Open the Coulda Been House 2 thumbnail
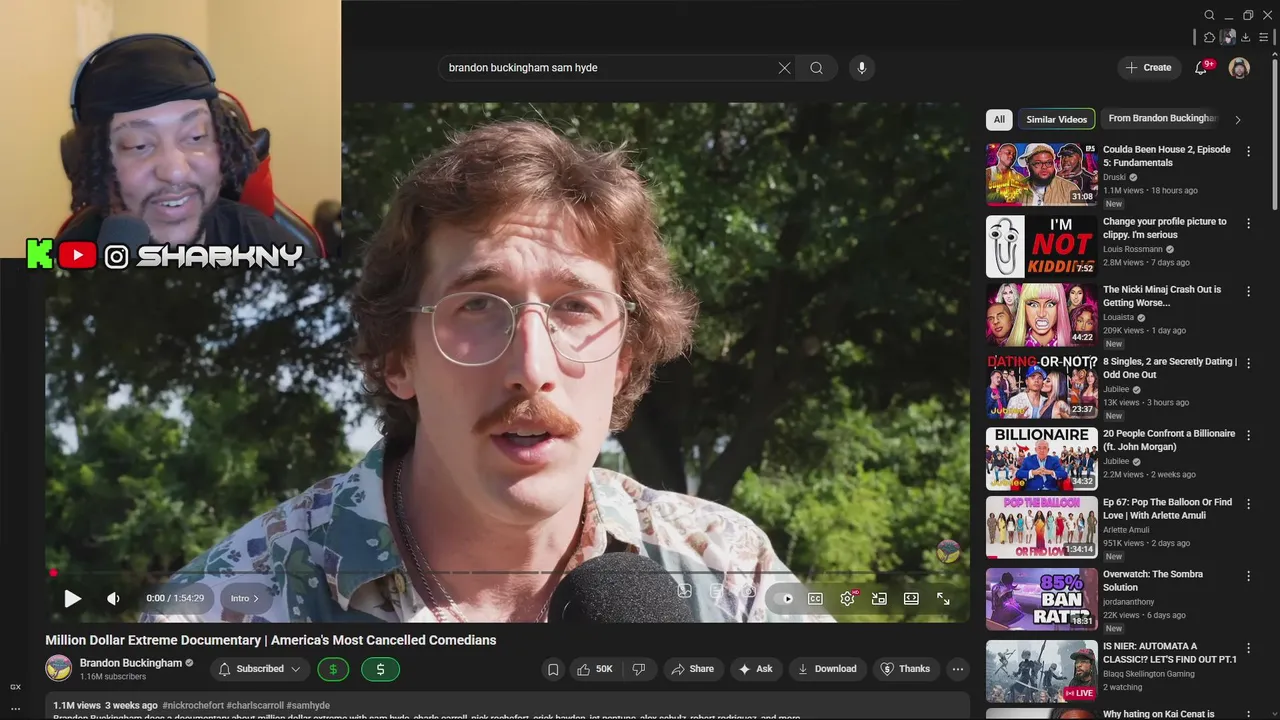This screenshot has height=720, width=1280. pos(1041,174)
